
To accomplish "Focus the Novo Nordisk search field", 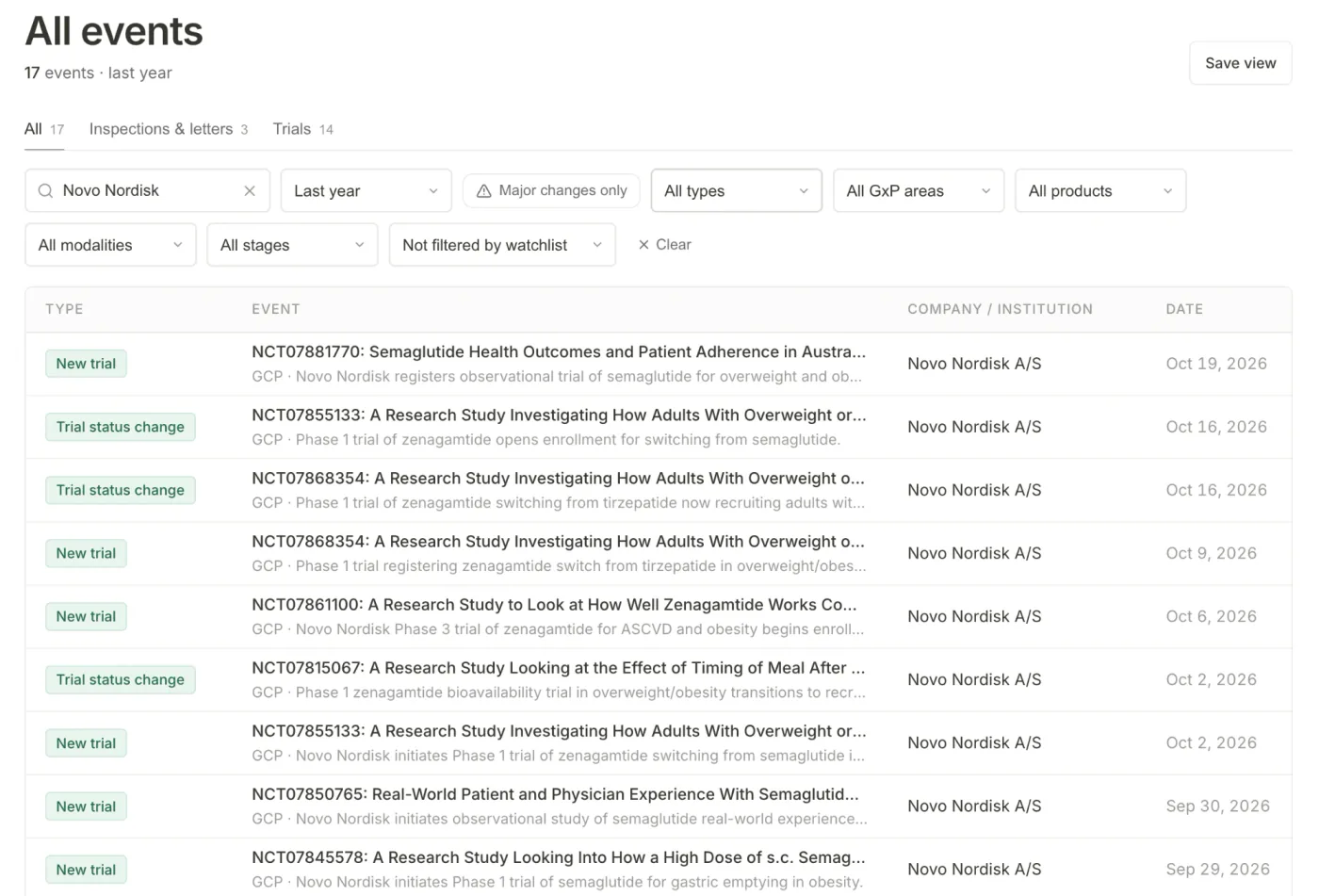I will tap(148, 191).
